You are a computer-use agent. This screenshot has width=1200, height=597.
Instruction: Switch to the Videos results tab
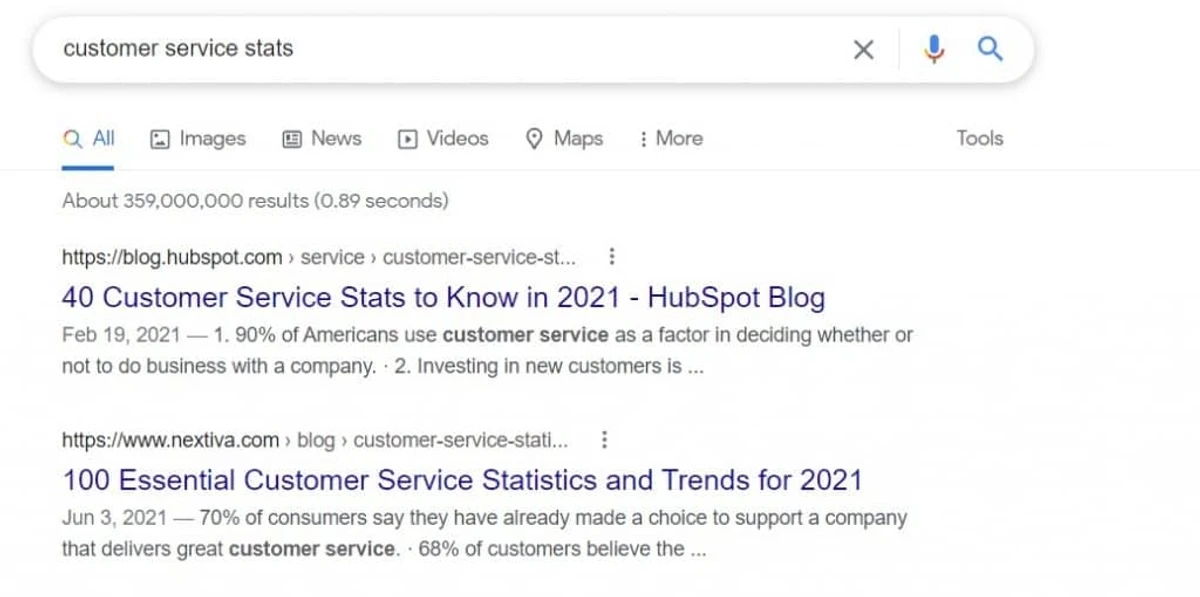tap(457, 139)
